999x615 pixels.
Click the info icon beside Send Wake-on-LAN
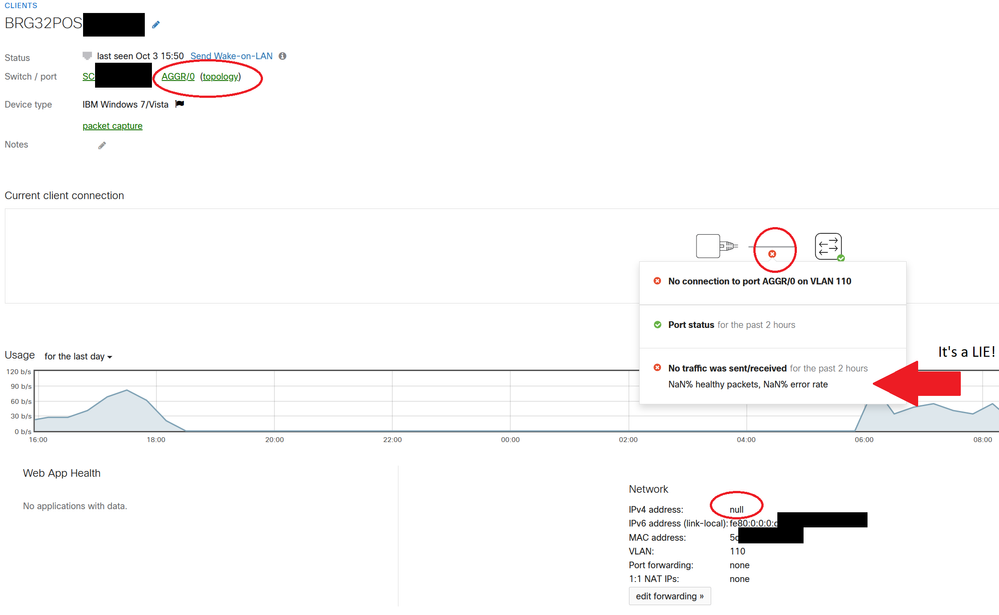click(283, 56)
